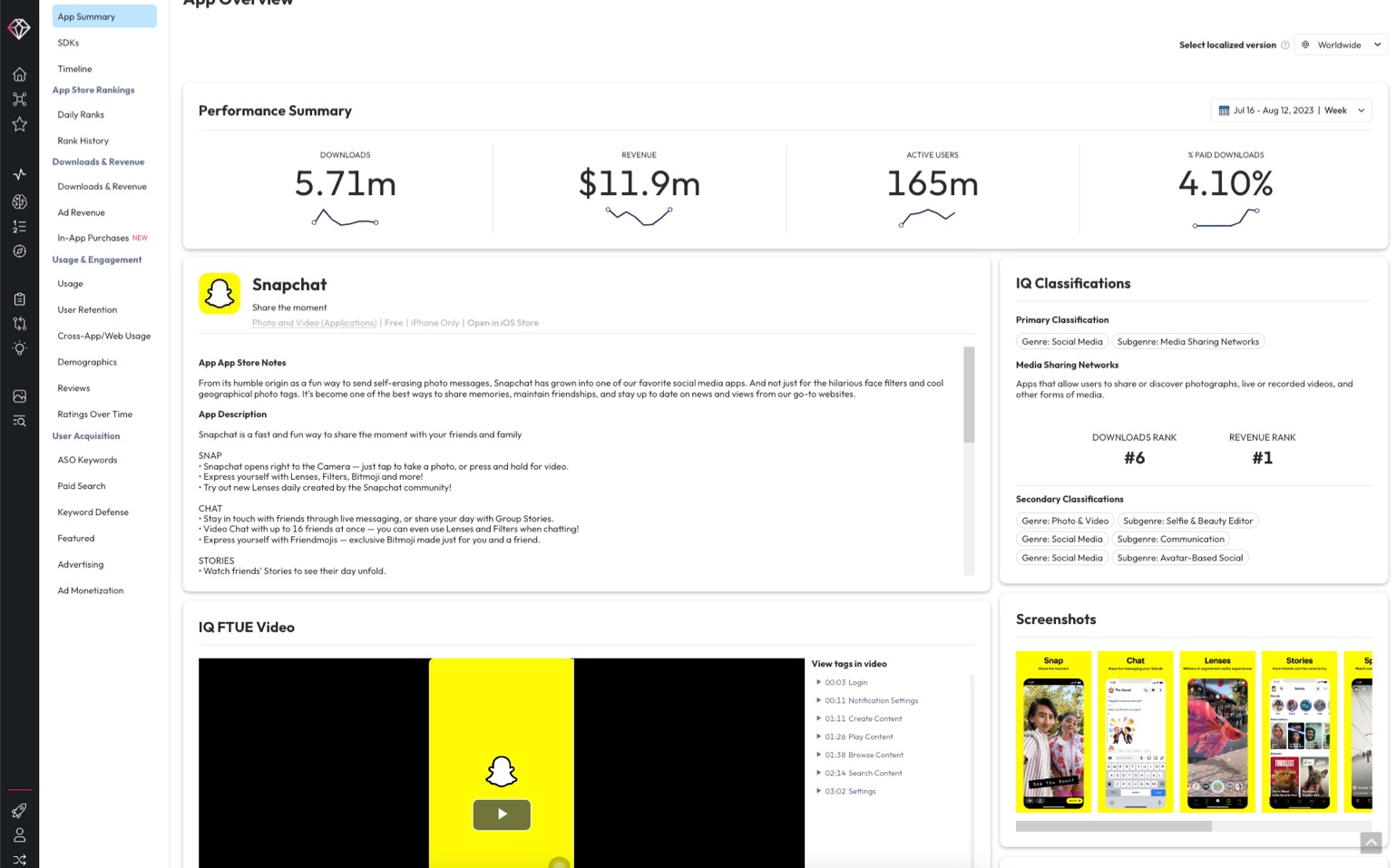This screenshot has height=868, width=1397.
Task: Click the Subgenre: Avatar-Based Social tag
Action: click(1179, 558)
